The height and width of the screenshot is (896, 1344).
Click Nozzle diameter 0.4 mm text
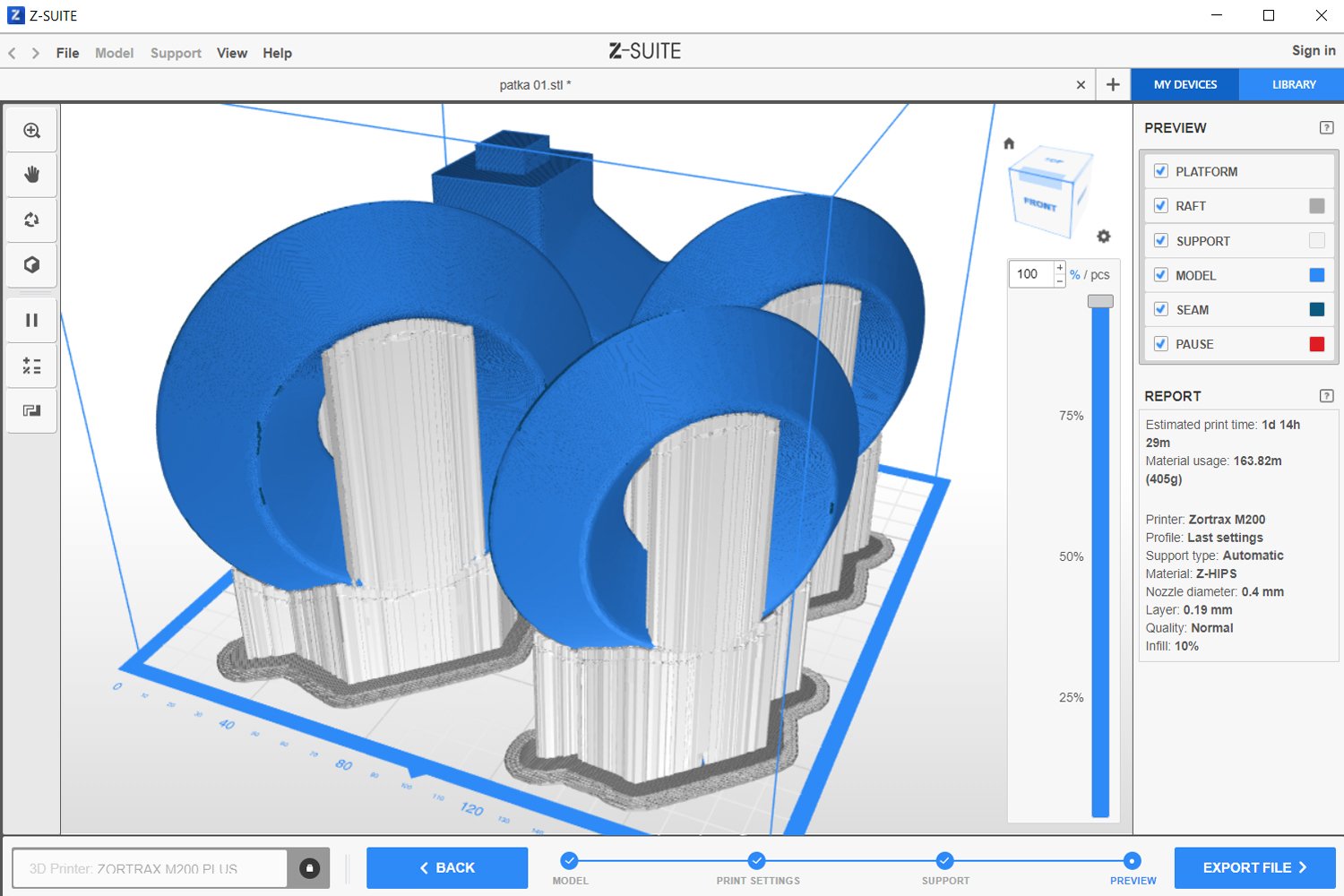tap(1214, 591)
